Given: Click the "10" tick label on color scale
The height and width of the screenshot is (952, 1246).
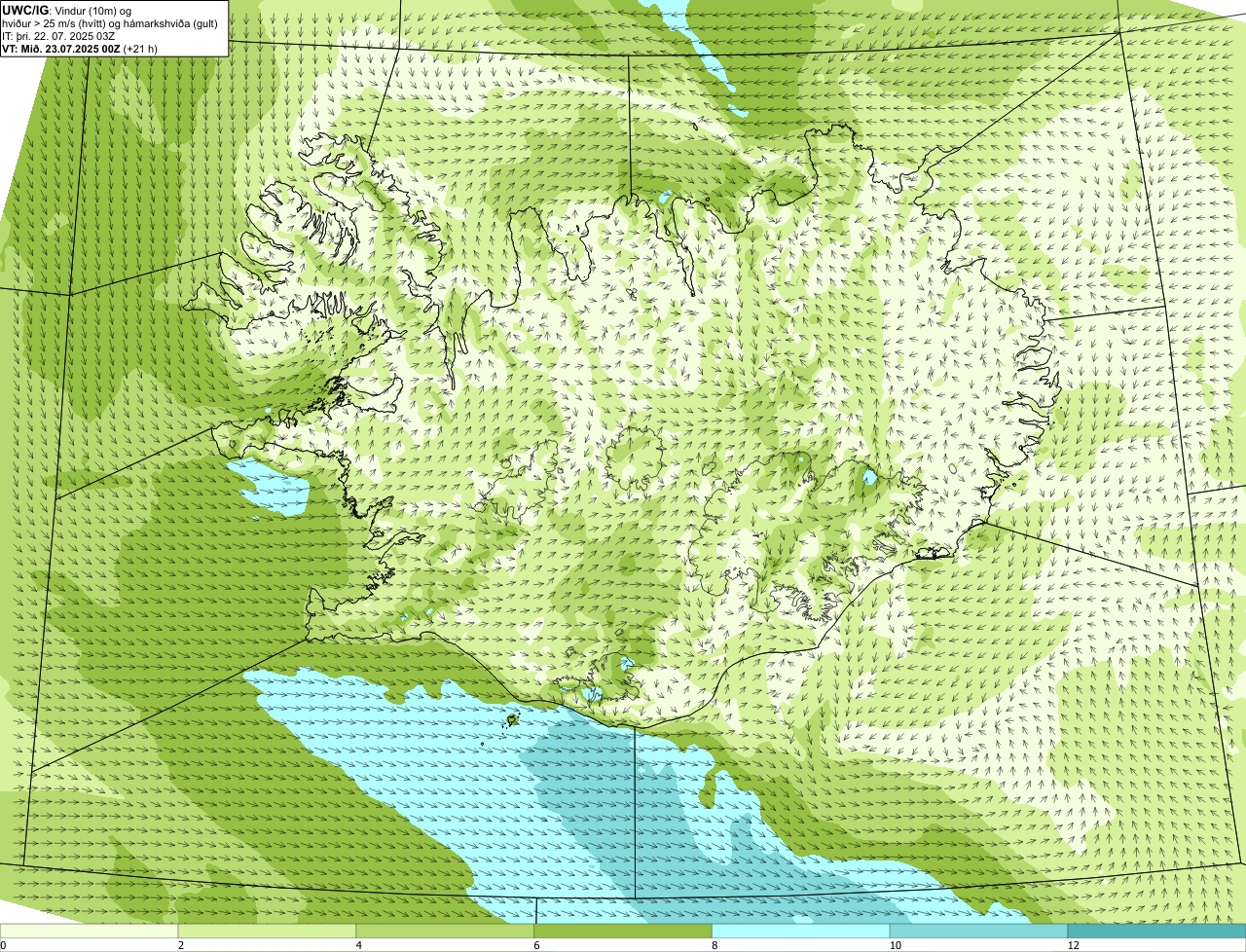Looking at the screenshot, I should (x=895, y=945).
